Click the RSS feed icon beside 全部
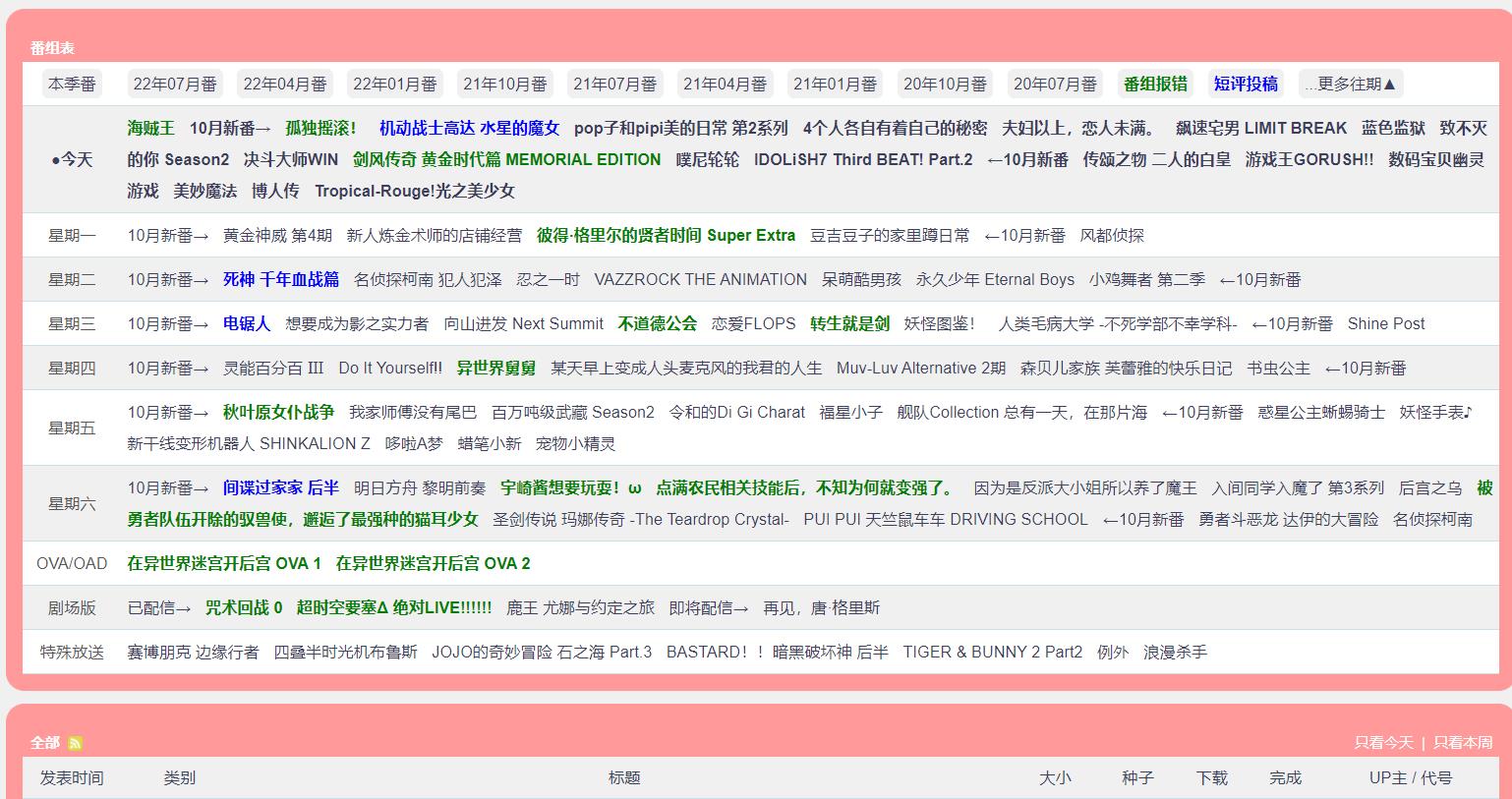This screenshot has height=799, width=1512. (x=75, y=743)
